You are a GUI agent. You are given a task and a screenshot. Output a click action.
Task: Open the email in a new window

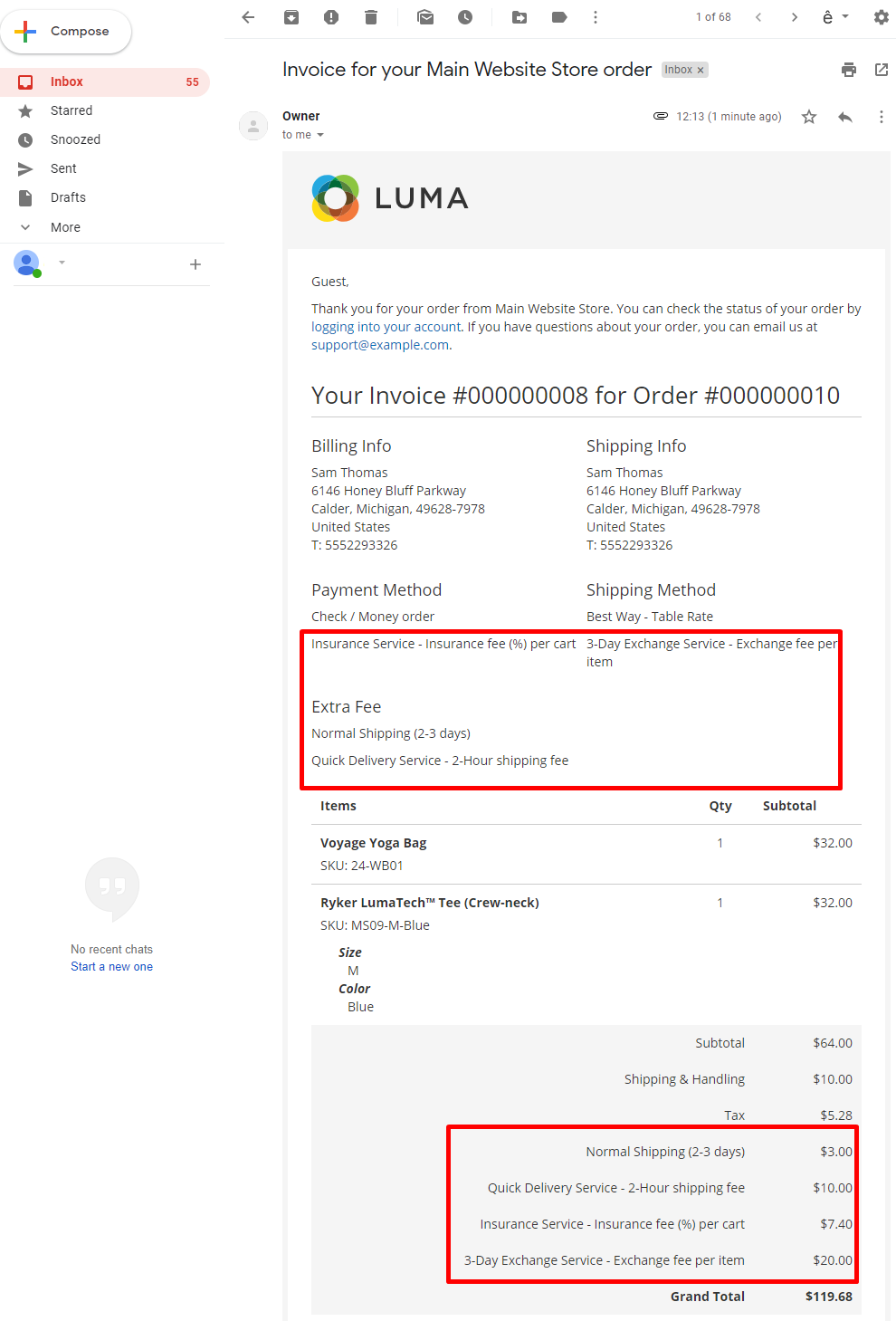tap(881, 70)
